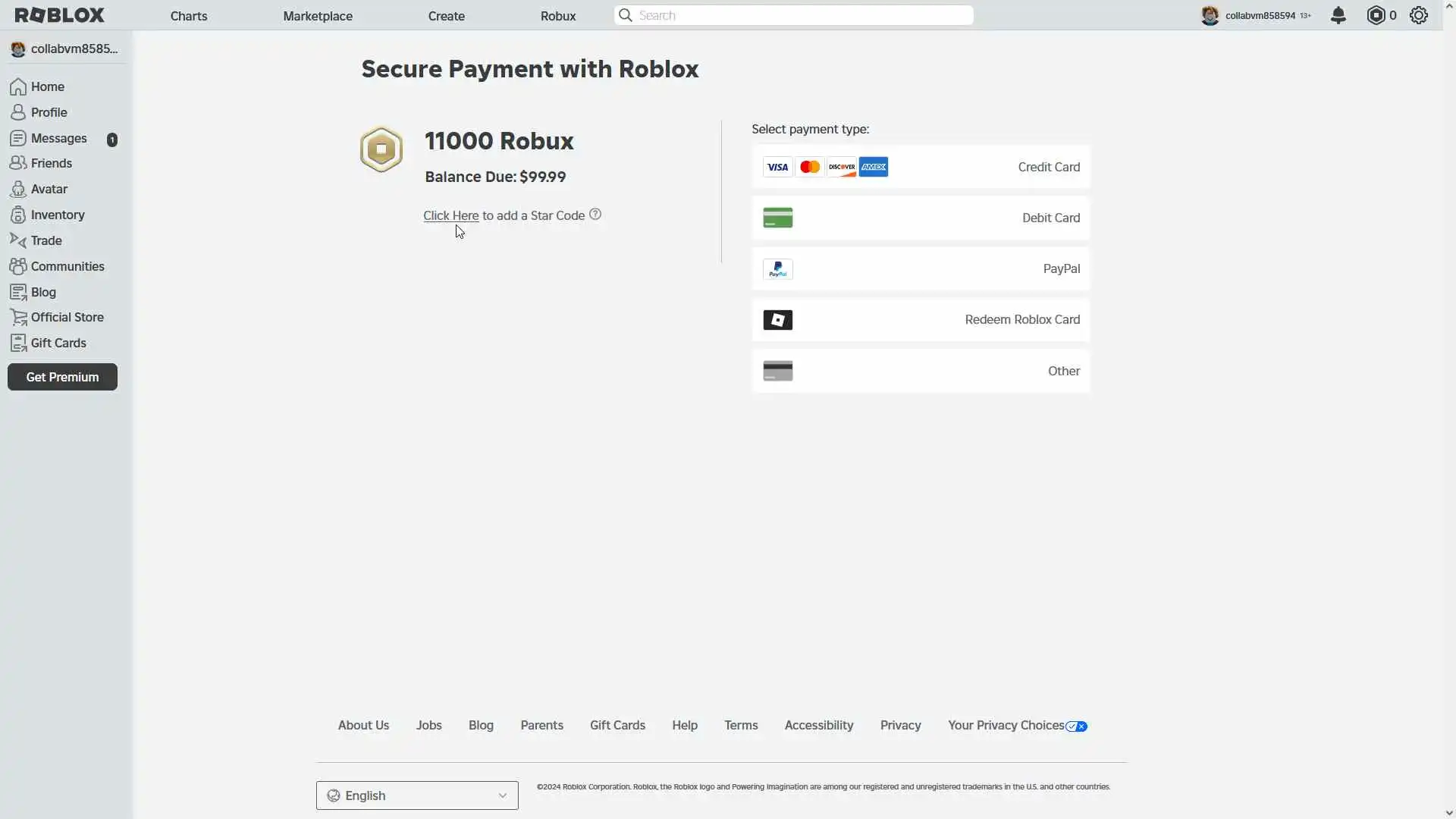The height and width of the screenshot is (819, 1456).
Task: Select Credit Card payment type
Action: coord(921,167)
